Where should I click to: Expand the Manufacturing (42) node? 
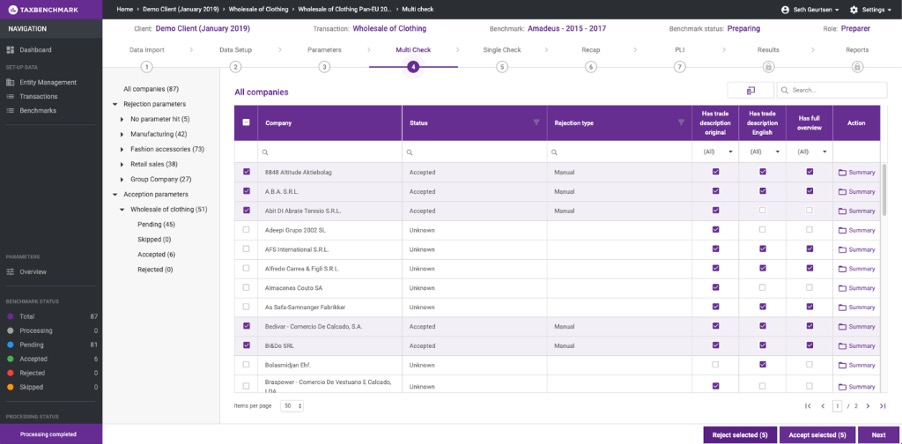(122, 134)
